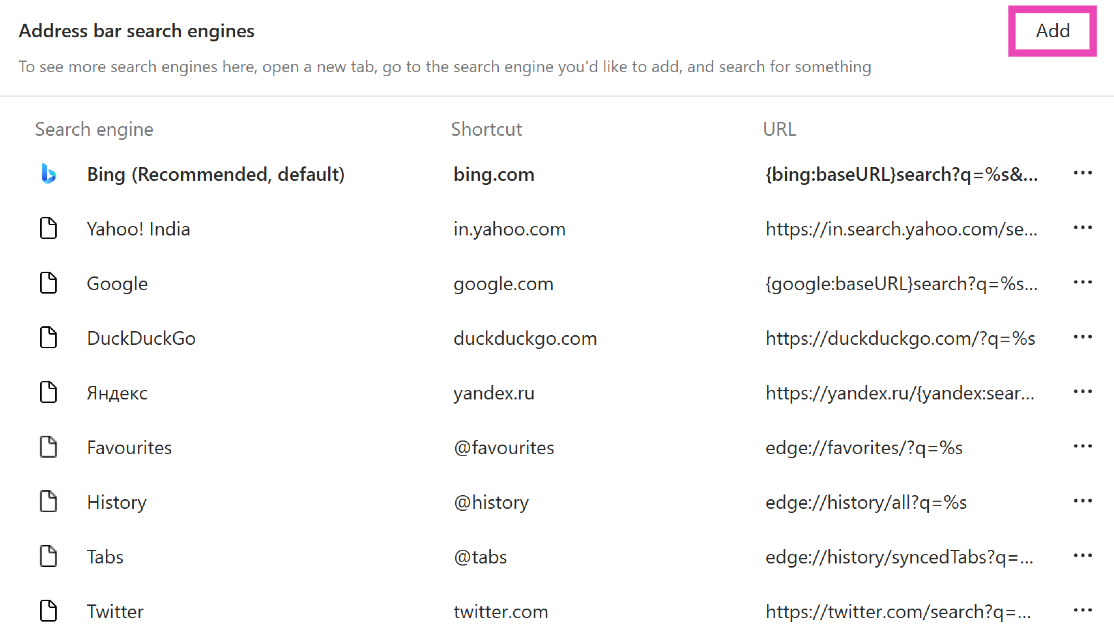Viewport: 1114px width, 628px height.
Task: Open more actions for History row
Action: pos(1082,502)
